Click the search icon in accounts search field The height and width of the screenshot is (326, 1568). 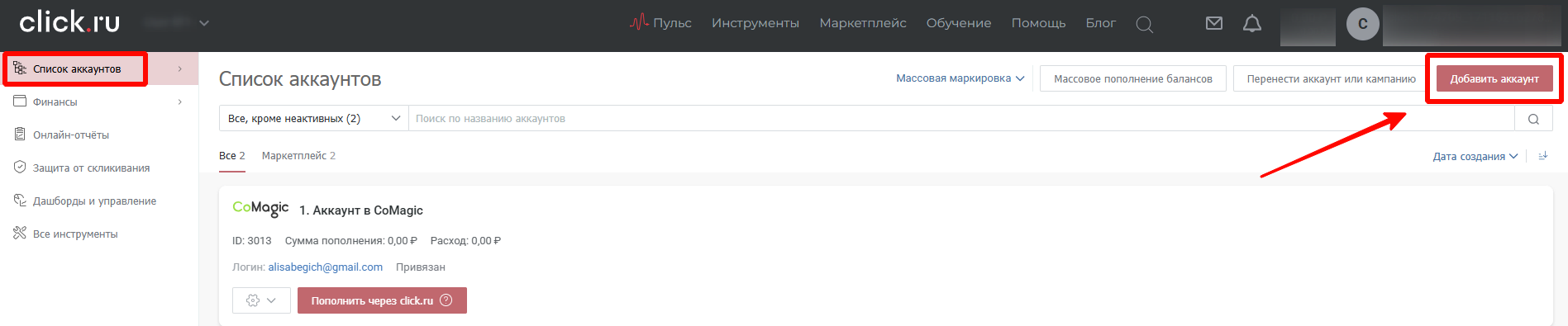[x=1533, y=119]
